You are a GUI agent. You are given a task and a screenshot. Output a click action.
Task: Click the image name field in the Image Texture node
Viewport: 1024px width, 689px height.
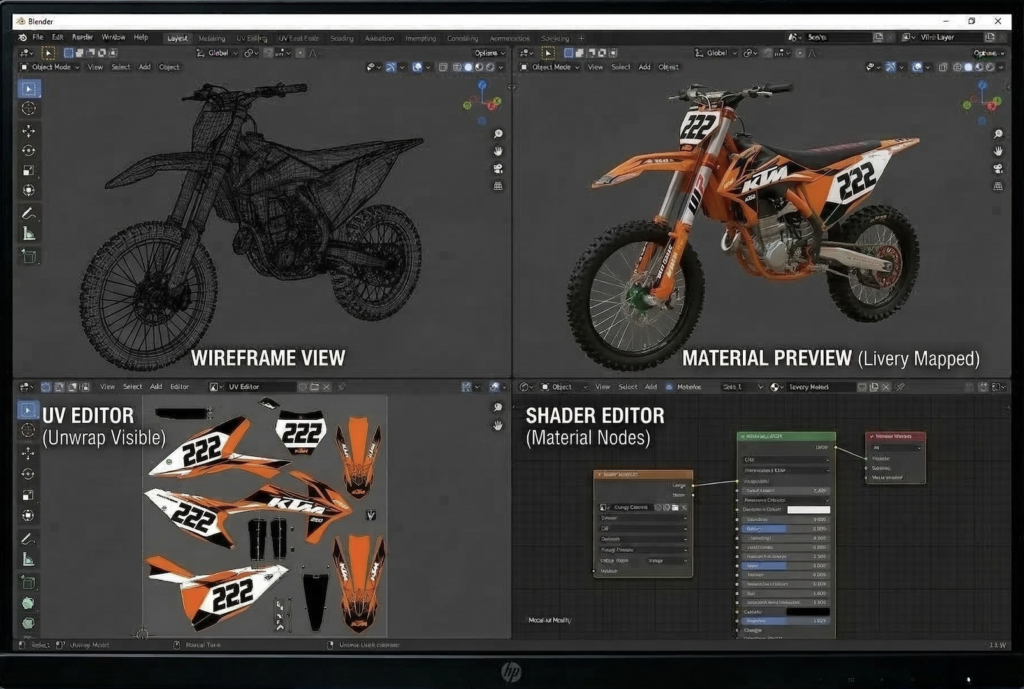click(631, 507)
